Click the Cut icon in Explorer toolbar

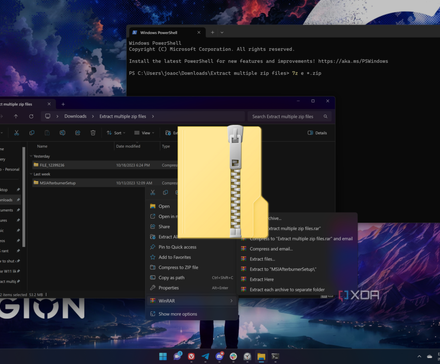pyautogui.click(x=16, y=133)
